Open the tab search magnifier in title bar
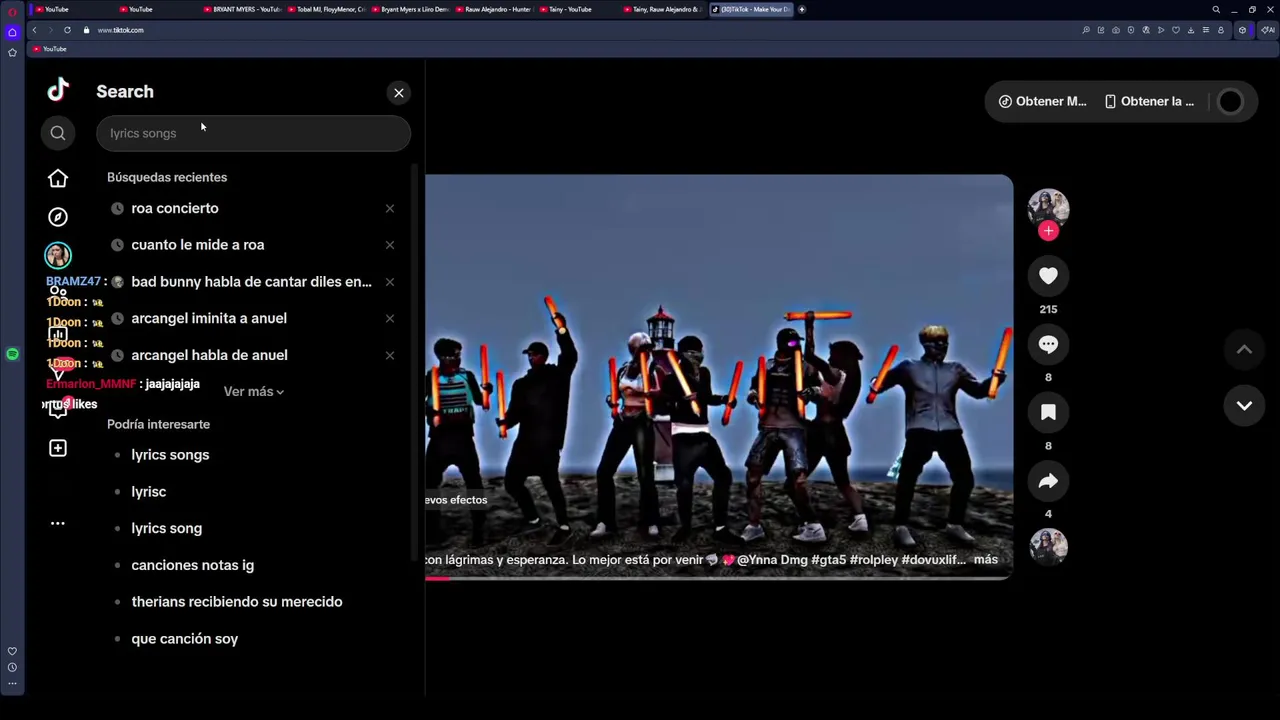Image resolution: width=1280 pixels, height=720 pixels. tap(1216, 9)
